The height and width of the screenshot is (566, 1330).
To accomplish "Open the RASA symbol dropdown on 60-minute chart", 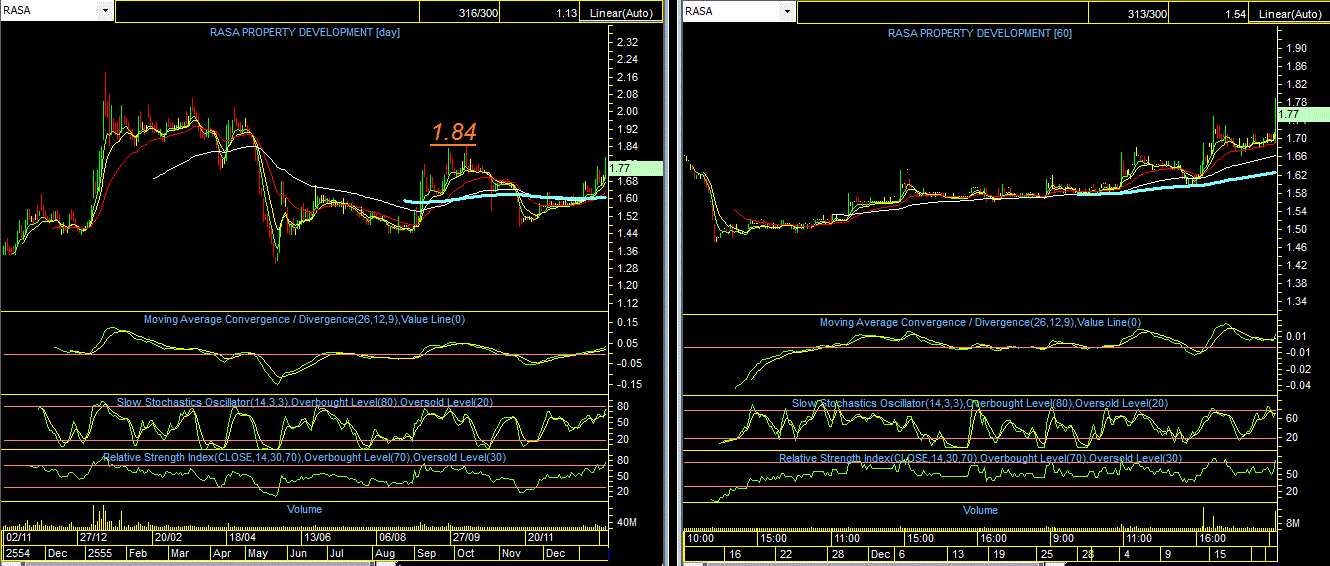I will (788, 11).
